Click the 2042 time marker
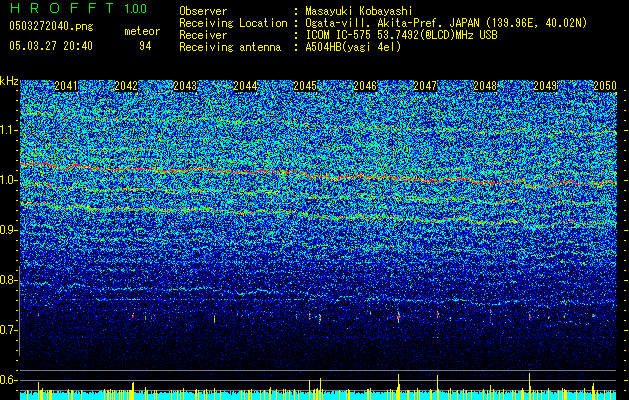The image size is (629, 400). (126, 86)
